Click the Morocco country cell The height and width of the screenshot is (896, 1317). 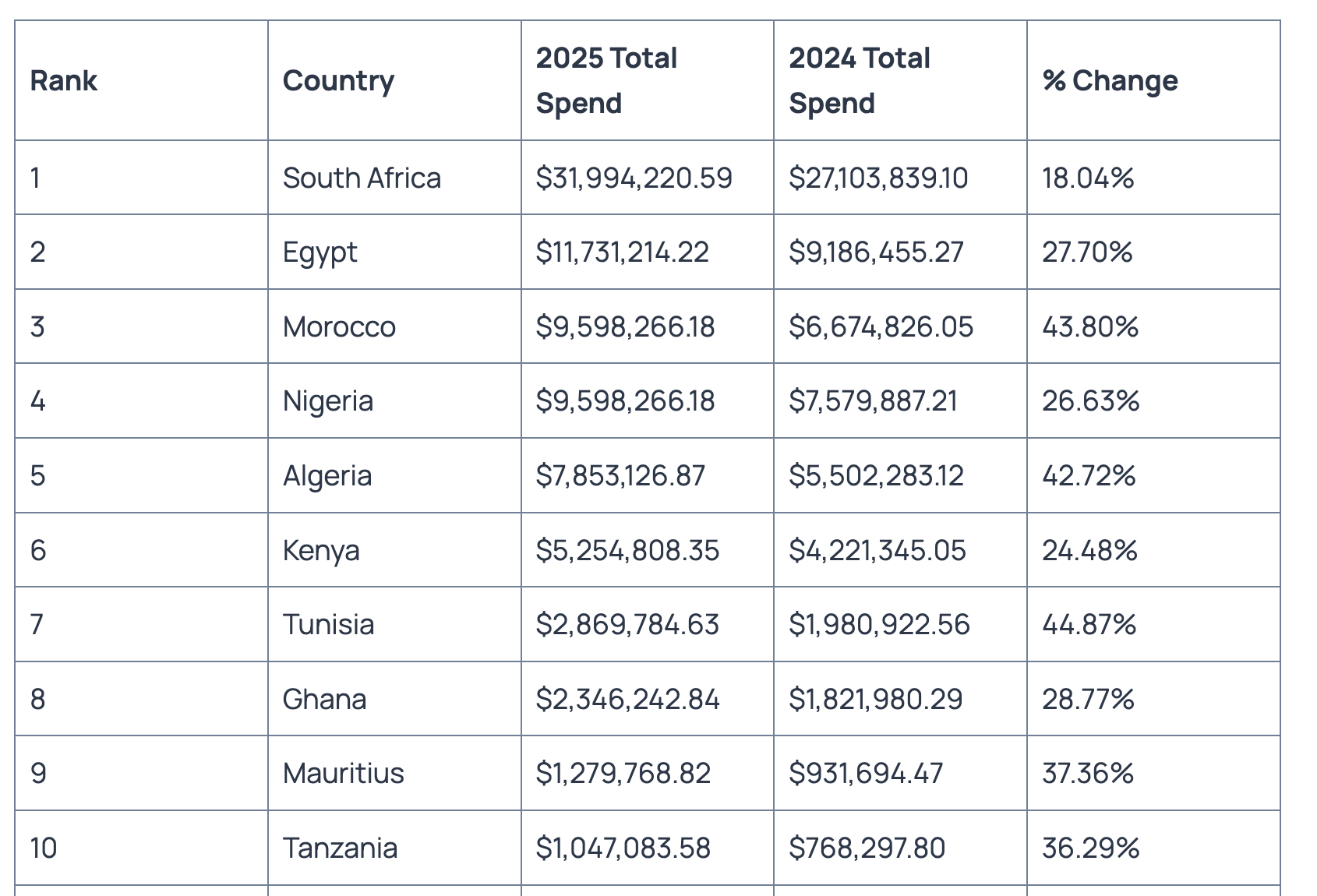point(339,326)
